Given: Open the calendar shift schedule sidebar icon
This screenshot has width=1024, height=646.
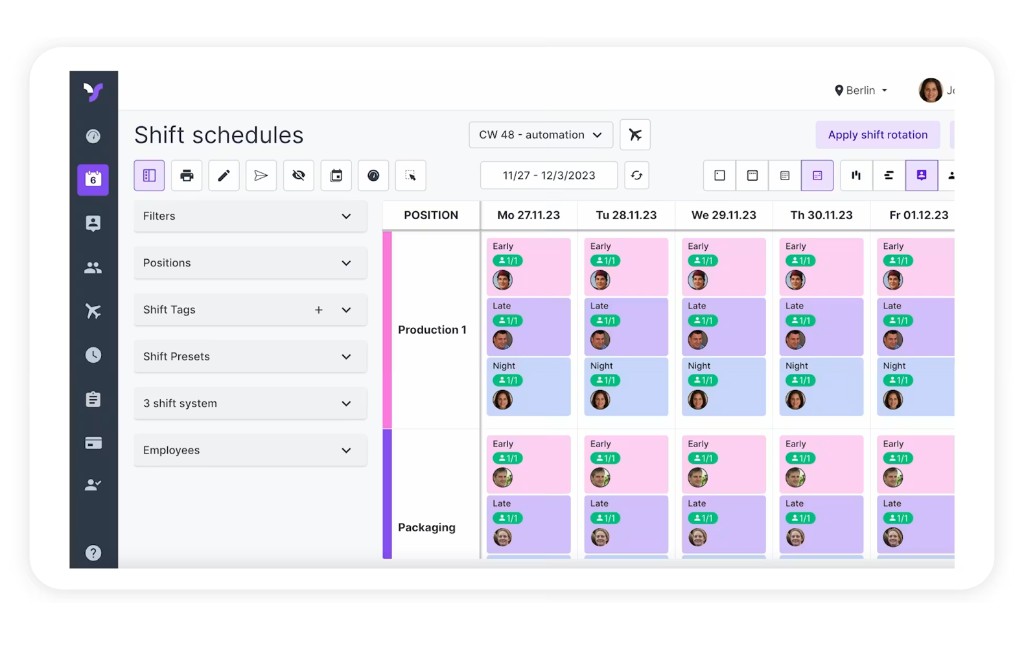Looking at the screenshot, I should [93, 179].
